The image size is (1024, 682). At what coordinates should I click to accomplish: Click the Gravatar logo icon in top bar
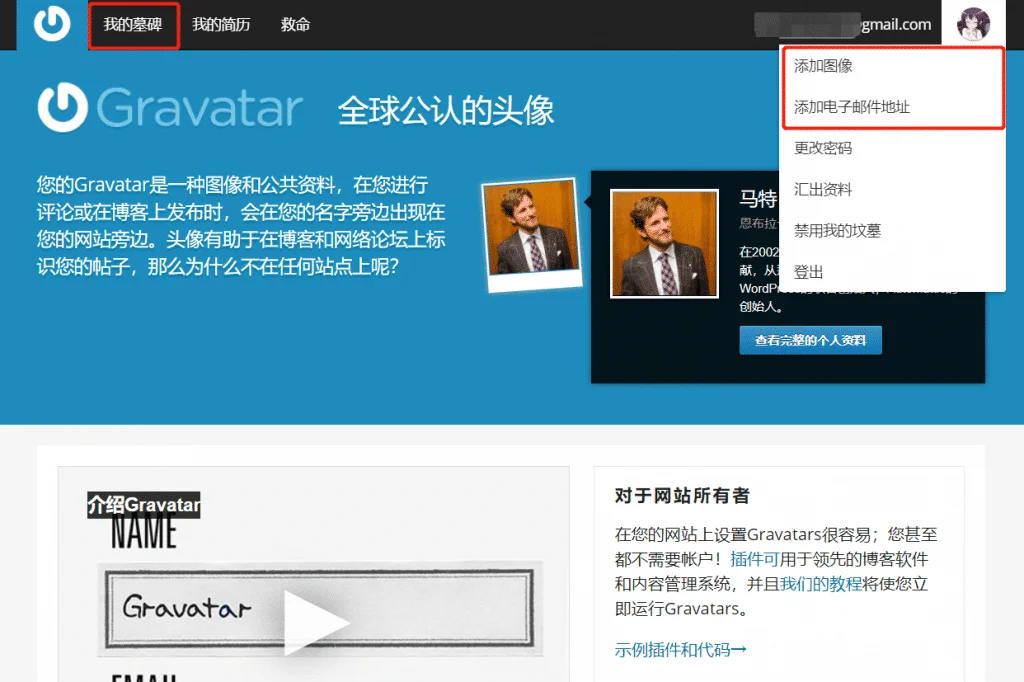click(x=52, y=24)
